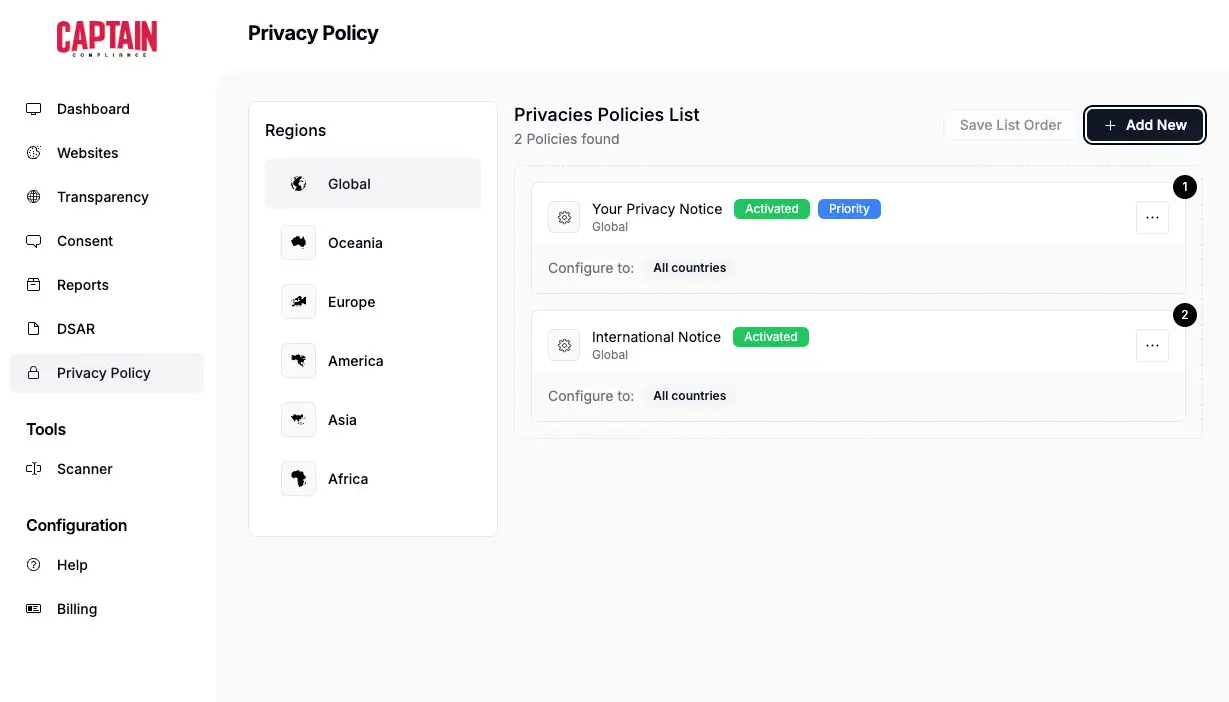Click the Europe region icon
The image size is (1229, 702).
[298, 301]
